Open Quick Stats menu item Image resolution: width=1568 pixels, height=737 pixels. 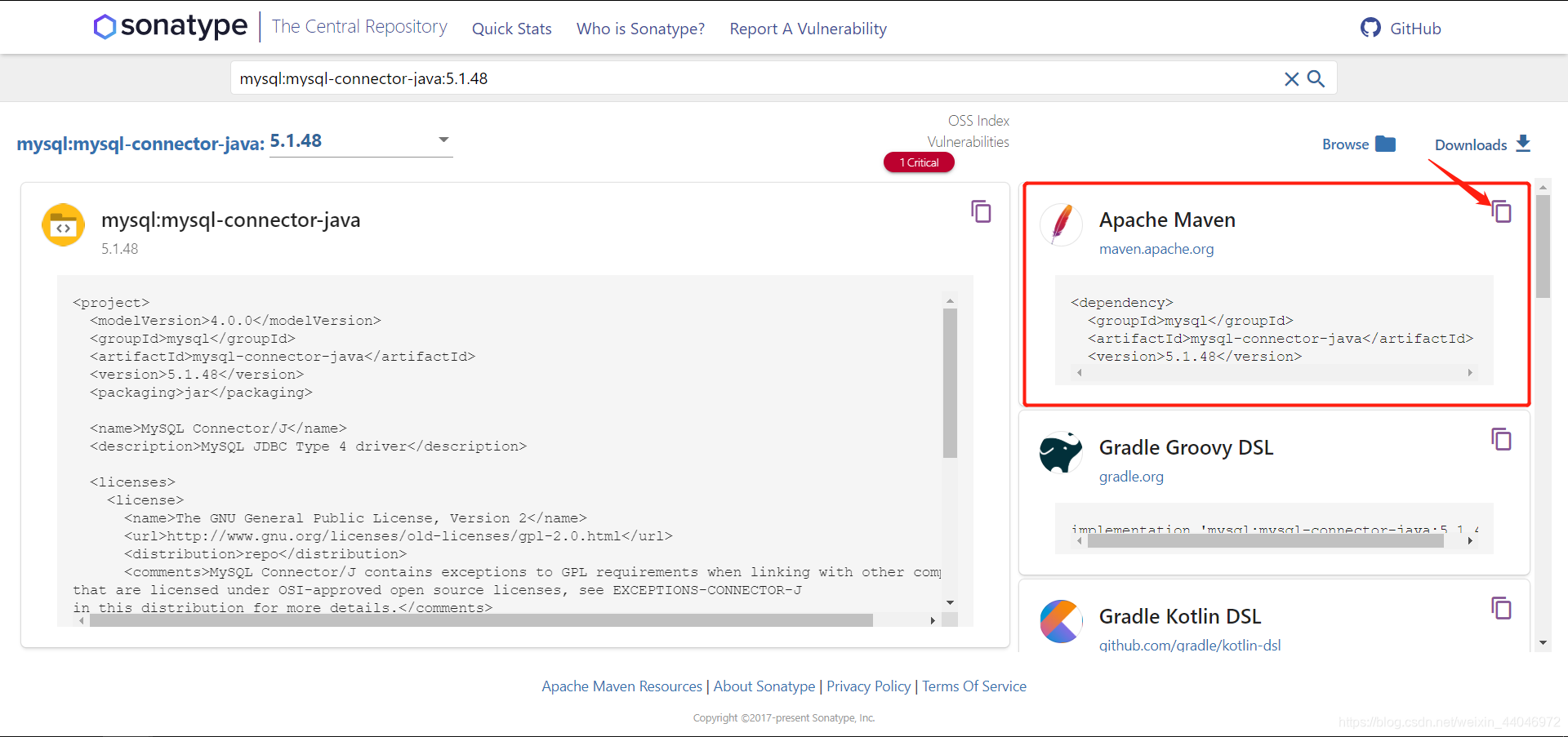(512, 29)
